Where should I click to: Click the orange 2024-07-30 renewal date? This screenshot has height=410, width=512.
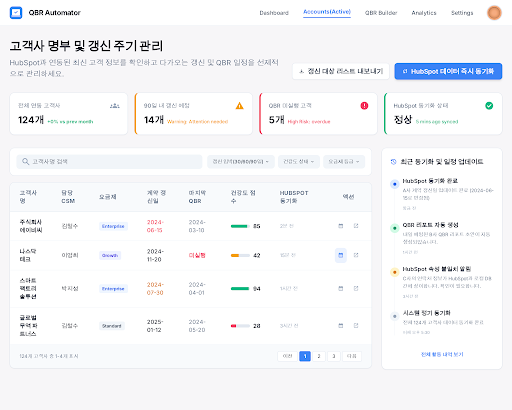tap(155, 288)
